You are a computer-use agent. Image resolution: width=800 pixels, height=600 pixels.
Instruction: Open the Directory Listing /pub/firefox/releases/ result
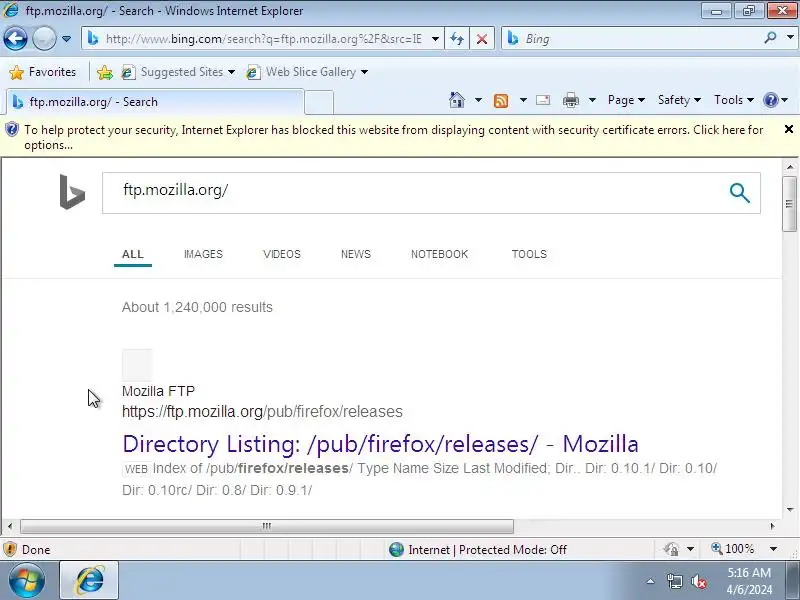(380, 444)
